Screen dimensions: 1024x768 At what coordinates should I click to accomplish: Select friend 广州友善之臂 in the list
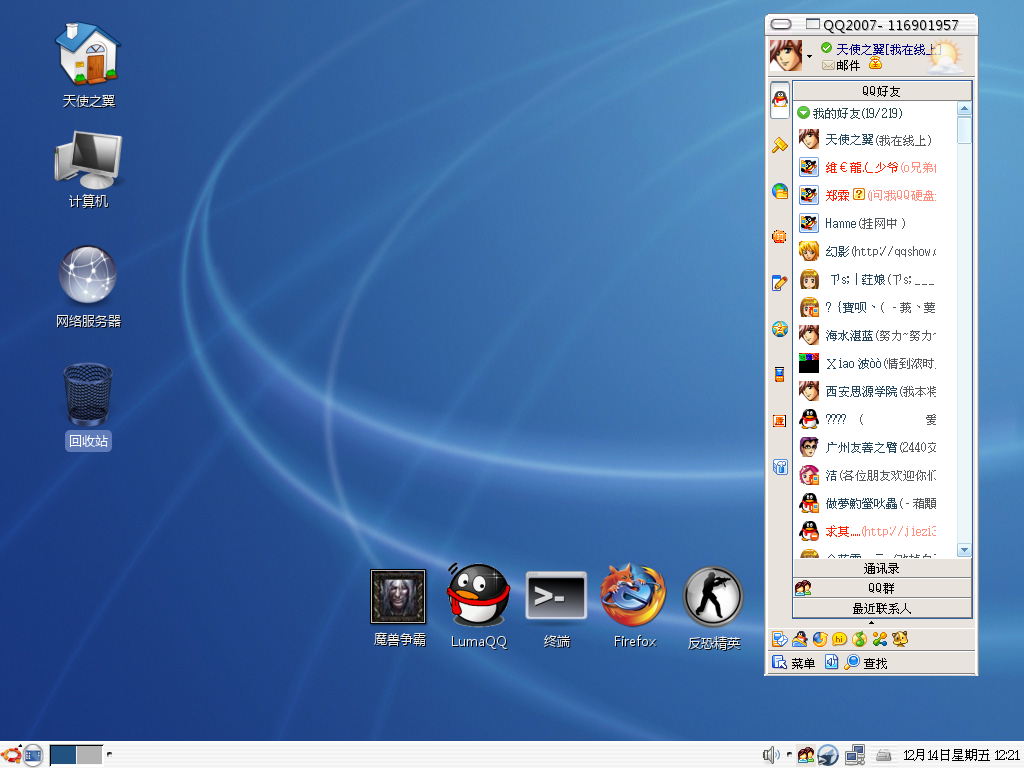pos(867,447)
